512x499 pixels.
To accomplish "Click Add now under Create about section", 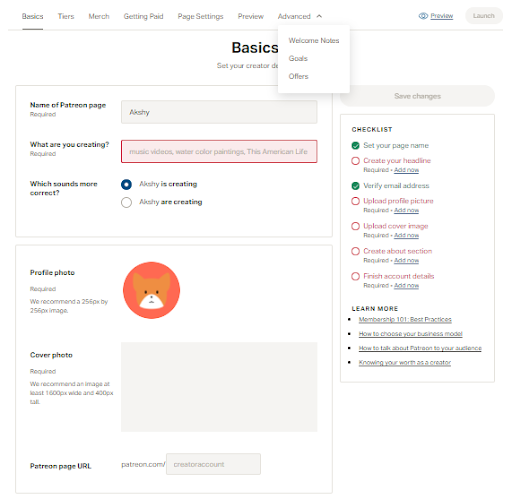I will 406,260.
